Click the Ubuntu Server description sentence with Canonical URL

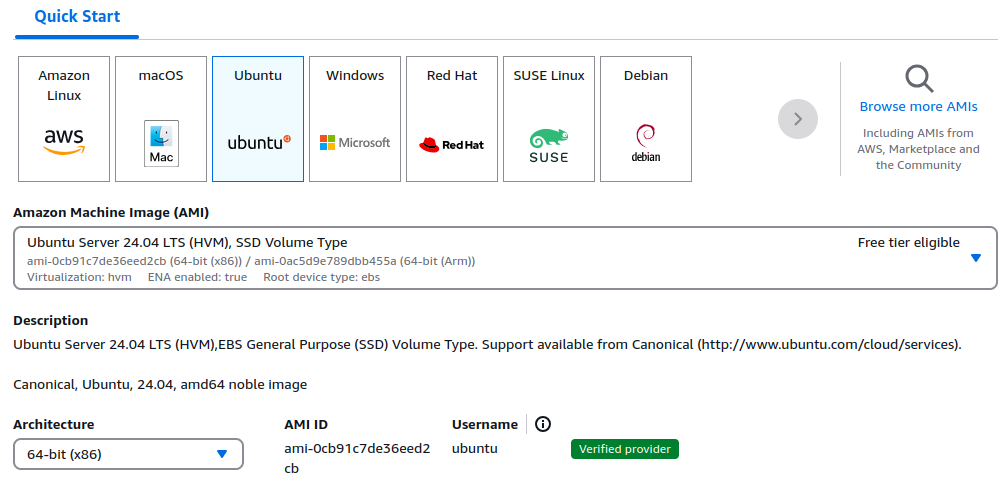coord(487,345)
